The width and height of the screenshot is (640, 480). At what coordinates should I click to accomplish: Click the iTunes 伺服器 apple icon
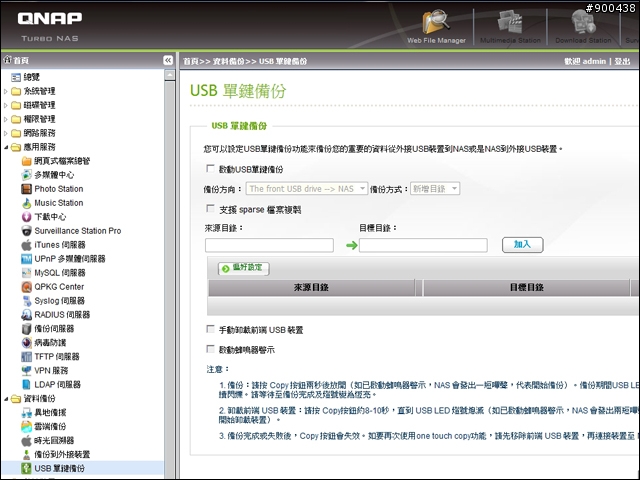[x=27, y=245]
